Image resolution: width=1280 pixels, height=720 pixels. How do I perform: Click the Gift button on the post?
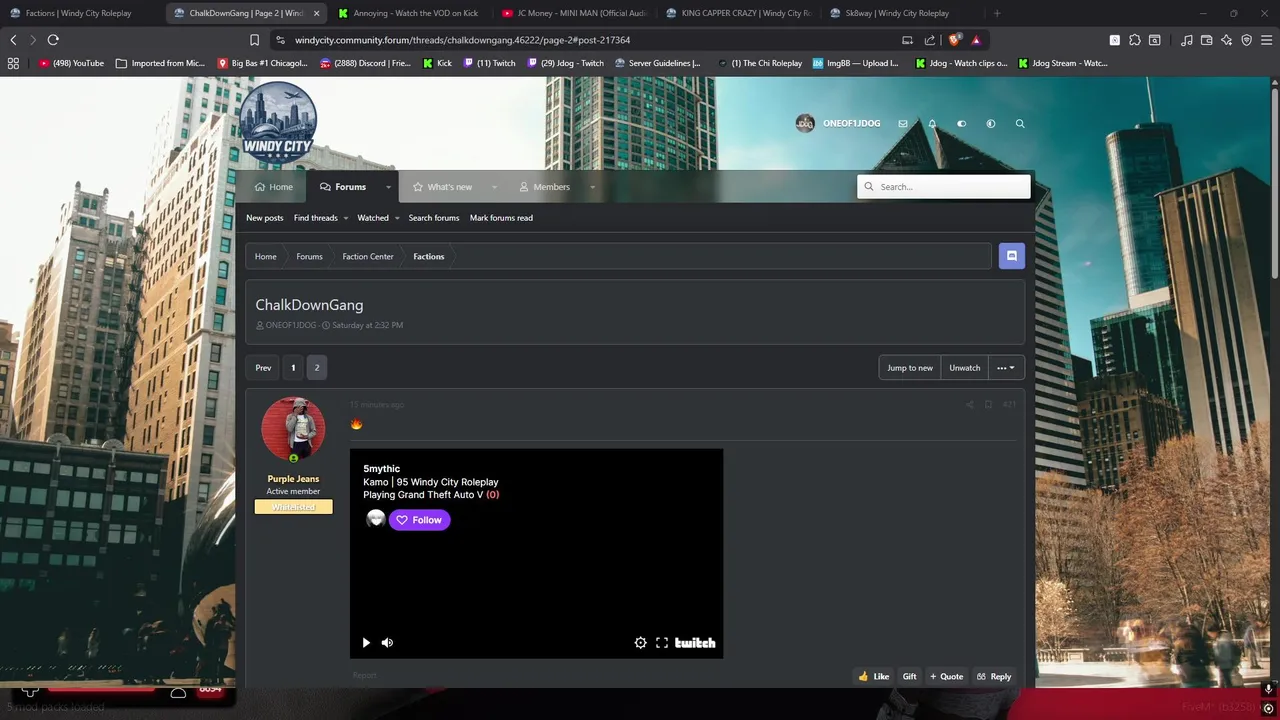(x=909, y=676)
